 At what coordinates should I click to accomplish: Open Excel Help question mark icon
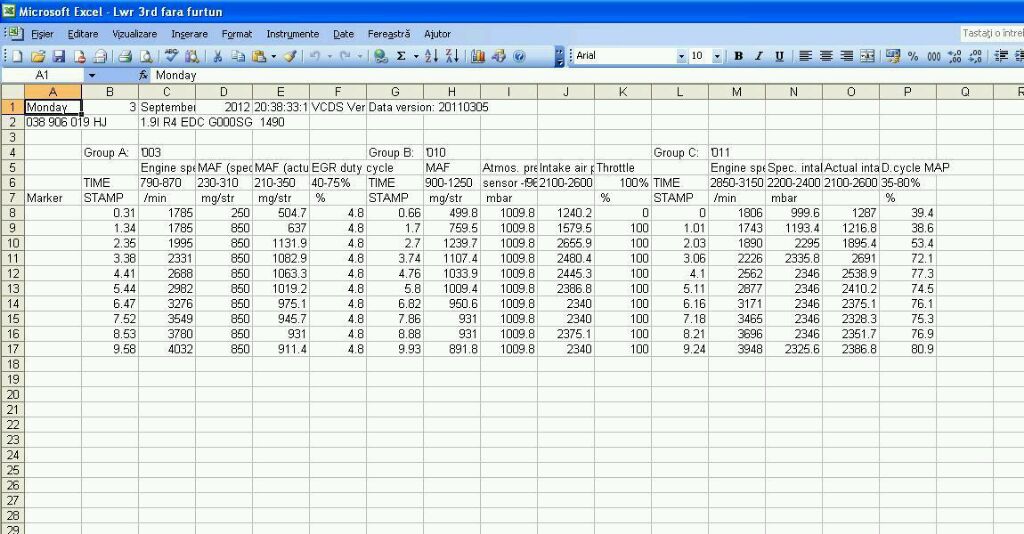coord(519,57)
